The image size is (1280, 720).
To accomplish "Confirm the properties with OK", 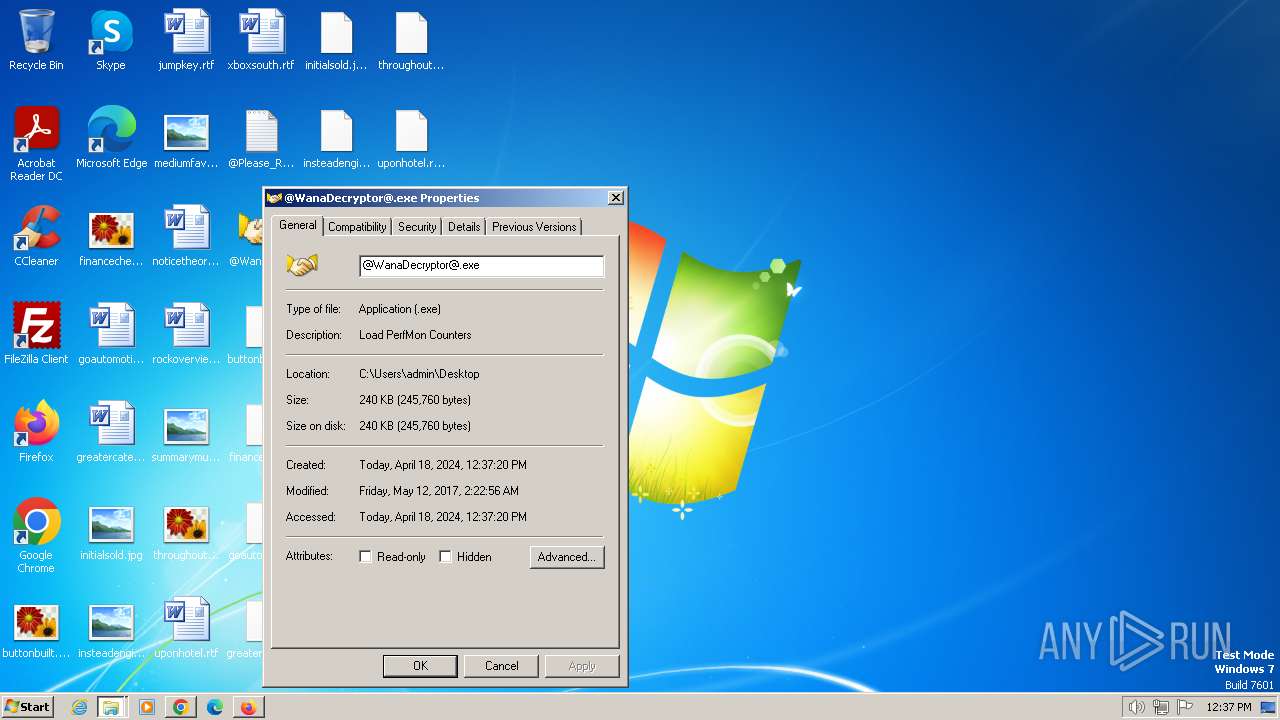I will (420, 666).
